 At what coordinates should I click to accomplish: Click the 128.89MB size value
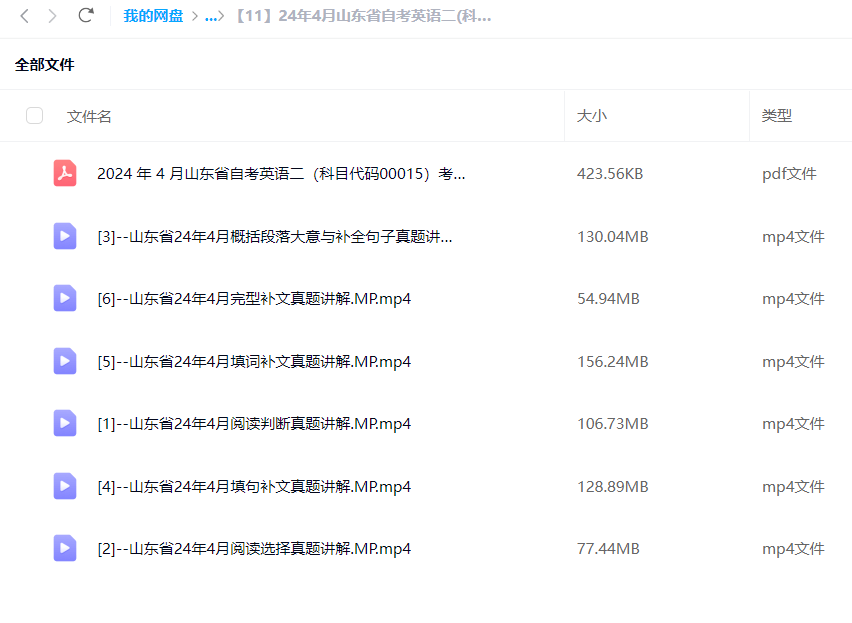[x=612, y=487]
